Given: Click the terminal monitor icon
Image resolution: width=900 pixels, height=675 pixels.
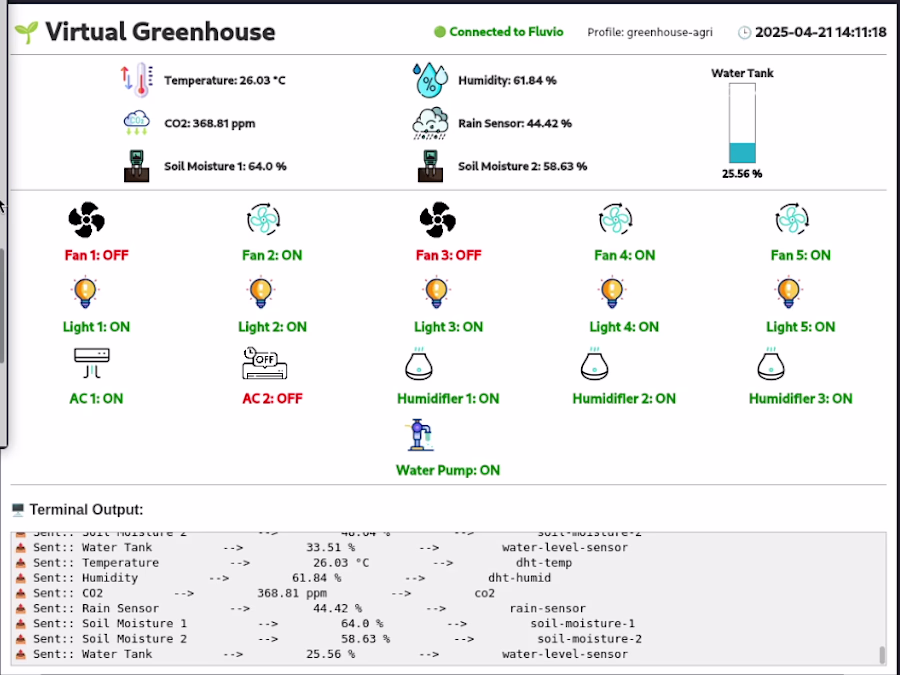Looking at the screenshot, I should pyautogui.click(x=18, y=510).
